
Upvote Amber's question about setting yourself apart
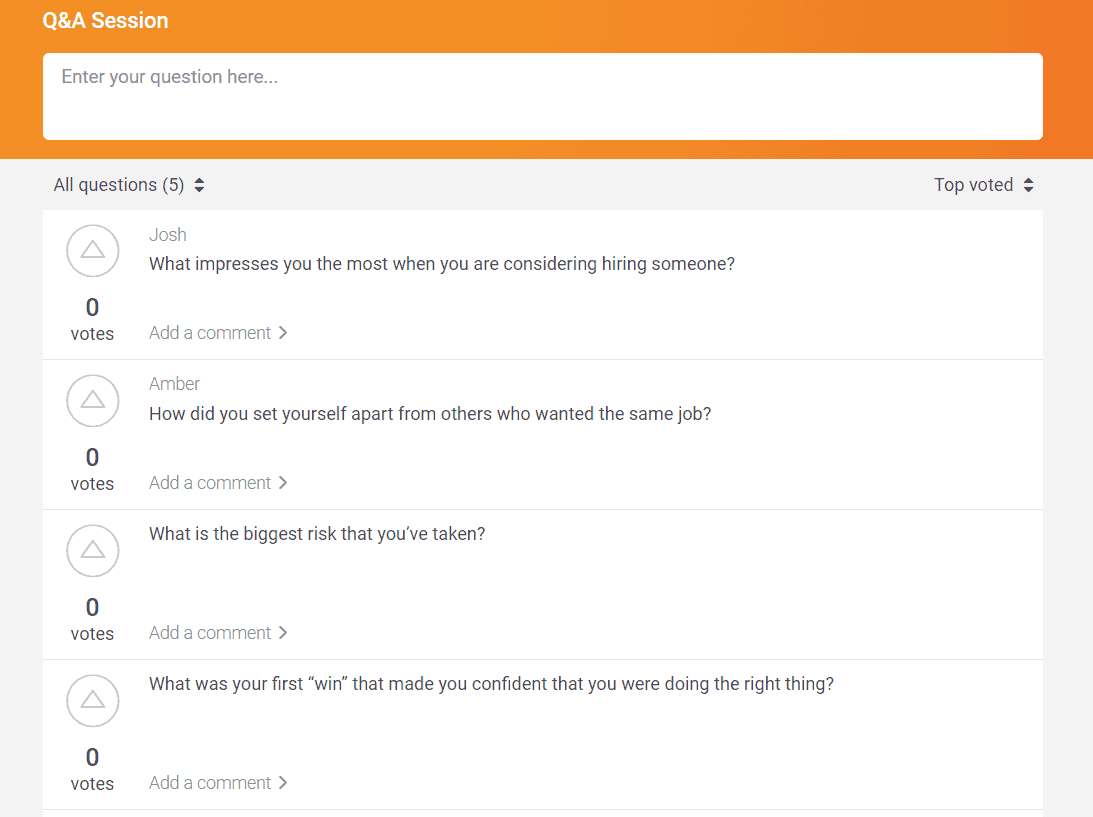click(92, 401)
